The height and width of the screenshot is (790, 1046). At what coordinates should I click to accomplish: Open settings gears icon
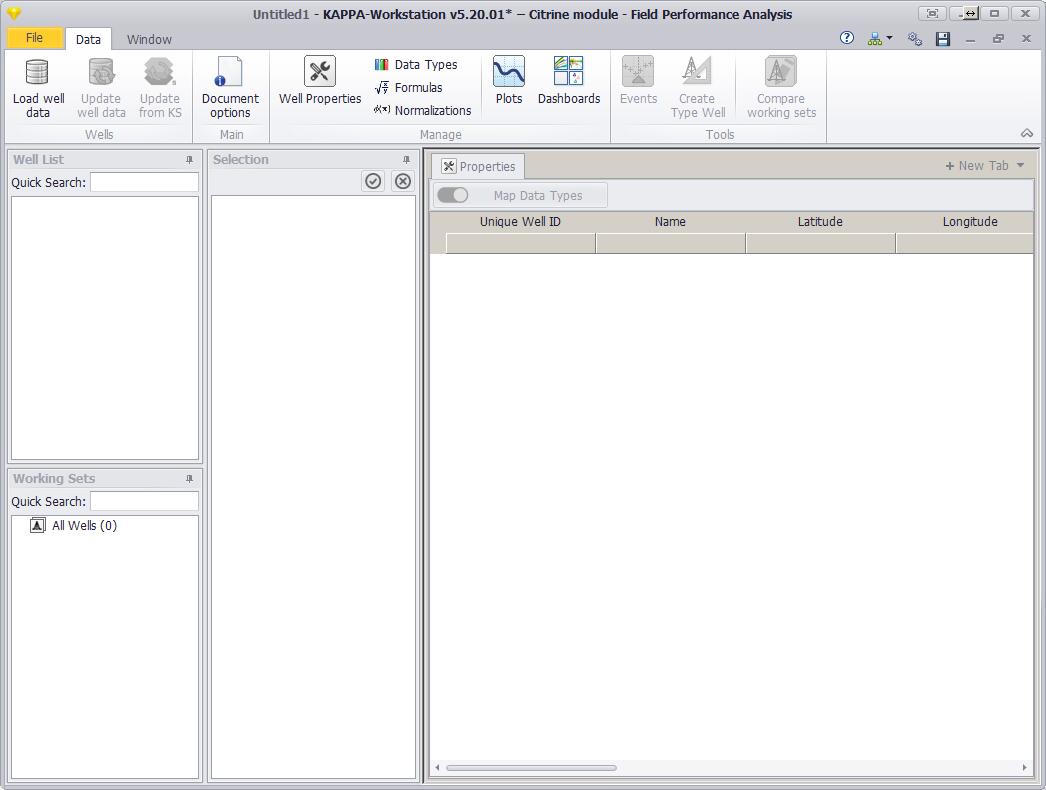[x=915, y=39]
